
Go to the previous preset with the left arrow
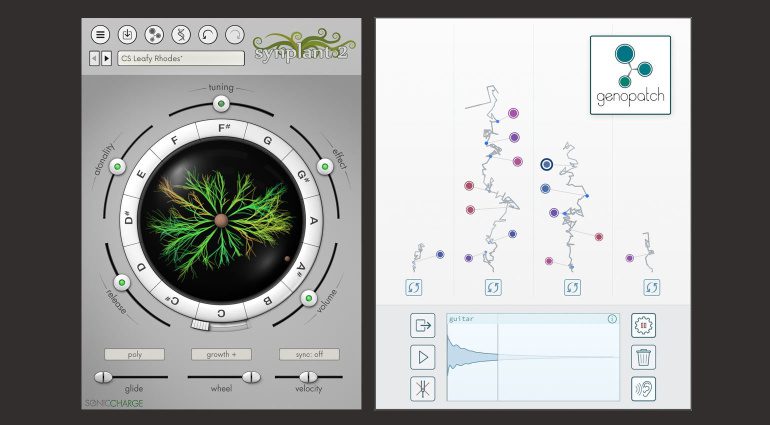point(96,59)
